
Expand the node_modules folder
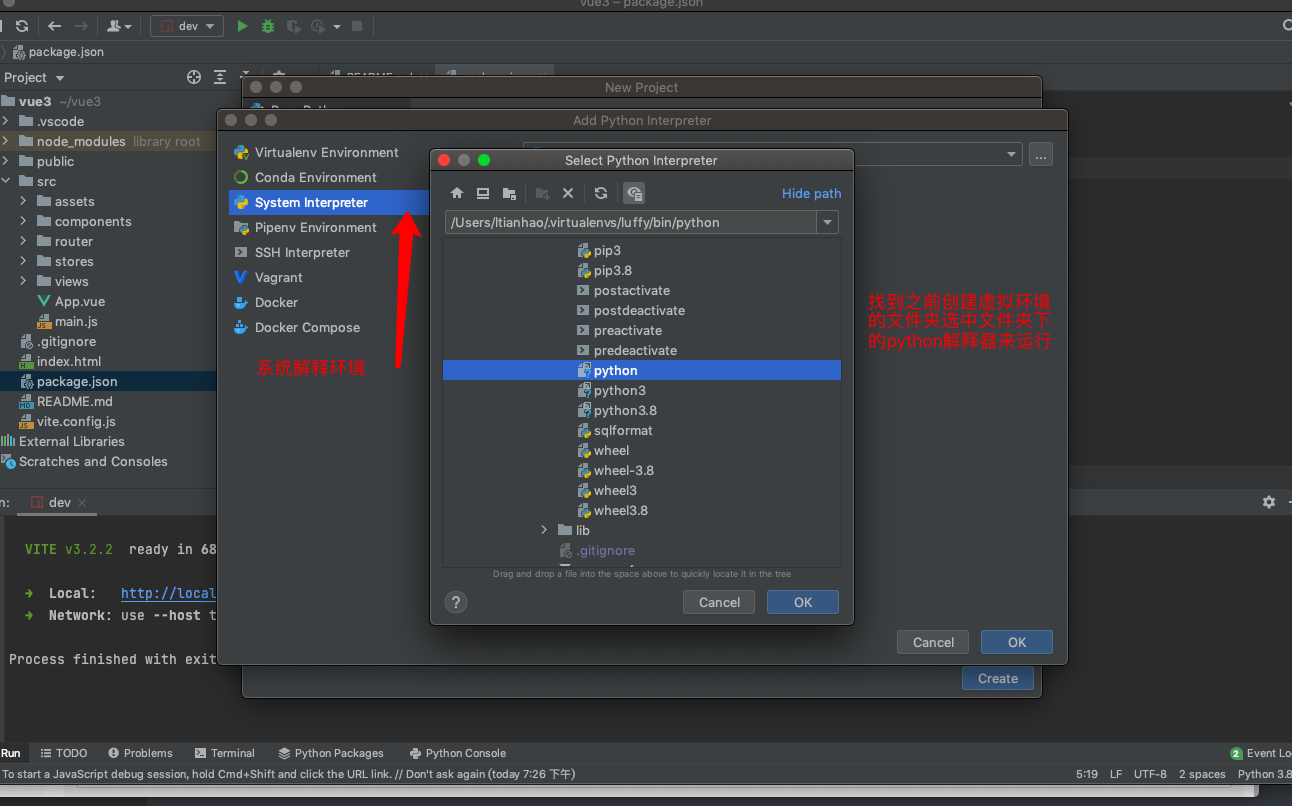click(6, 141)
